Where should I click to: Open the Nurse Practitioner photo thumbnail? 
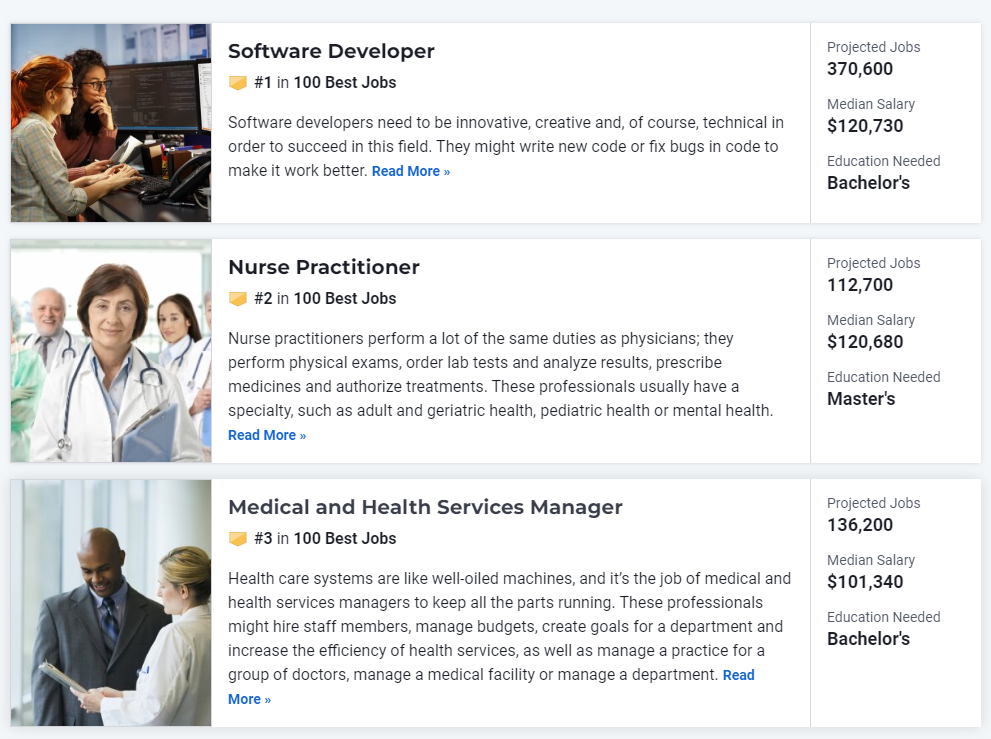tap(111, 351)
